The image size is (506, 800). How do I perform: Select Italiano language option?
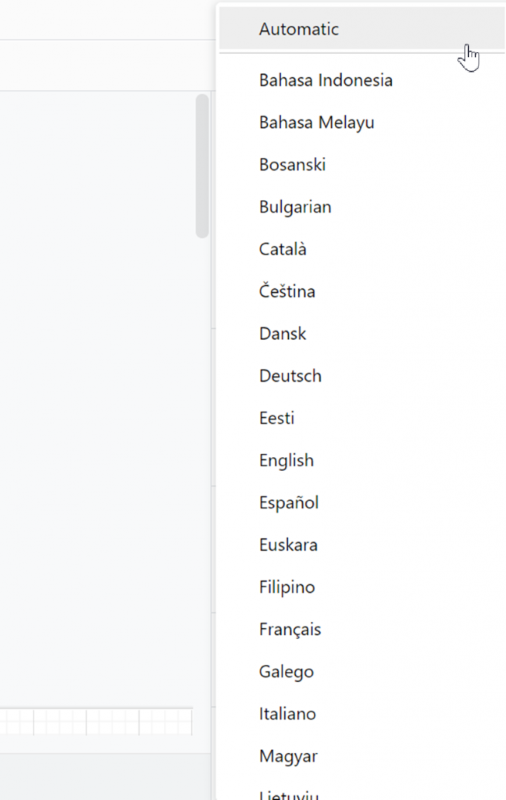click(x=362, y=714)
